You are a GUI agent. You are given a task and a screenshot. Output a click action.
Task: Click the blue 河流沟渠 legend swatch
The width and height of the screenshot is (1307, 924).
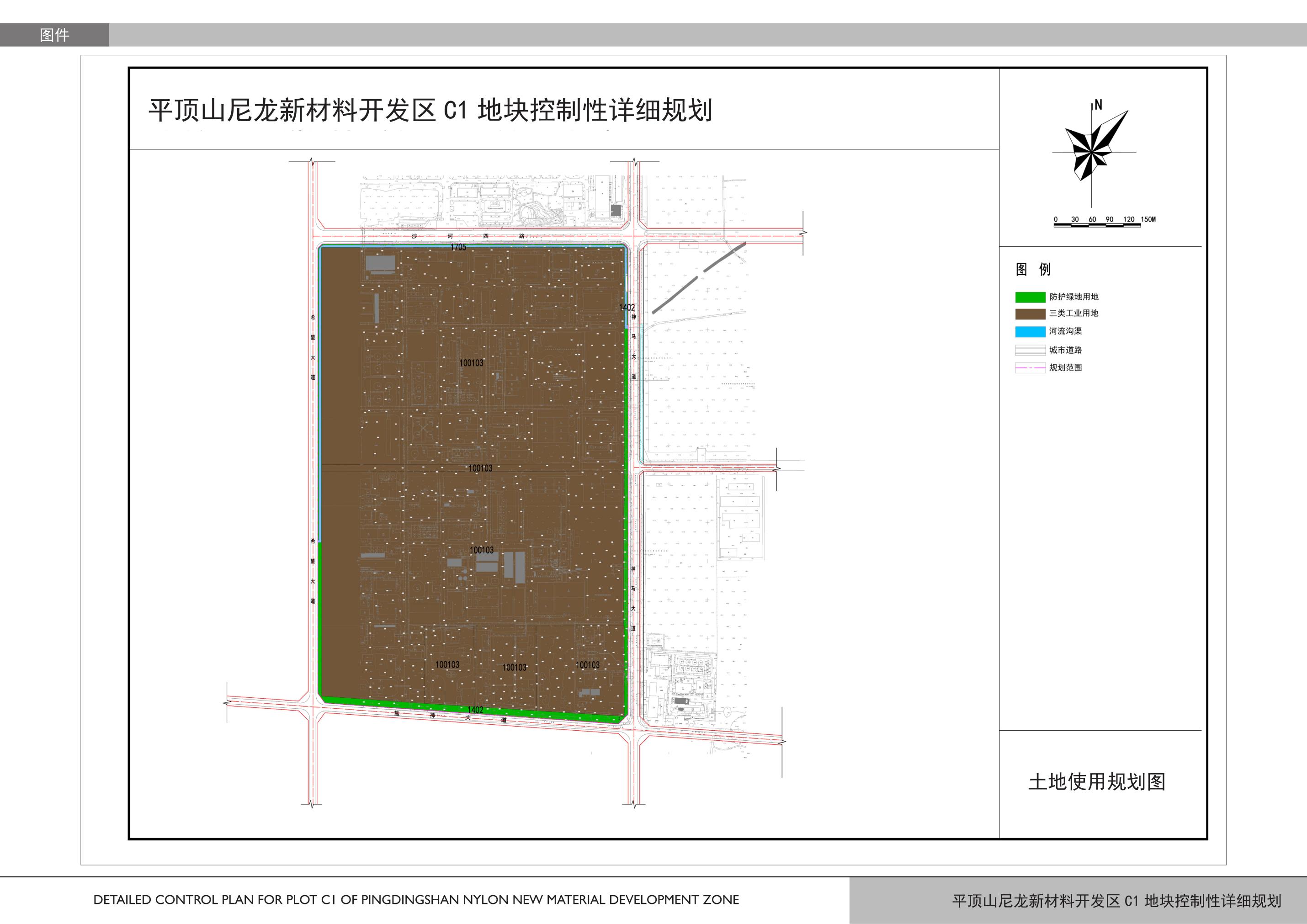click(1031, 331)
